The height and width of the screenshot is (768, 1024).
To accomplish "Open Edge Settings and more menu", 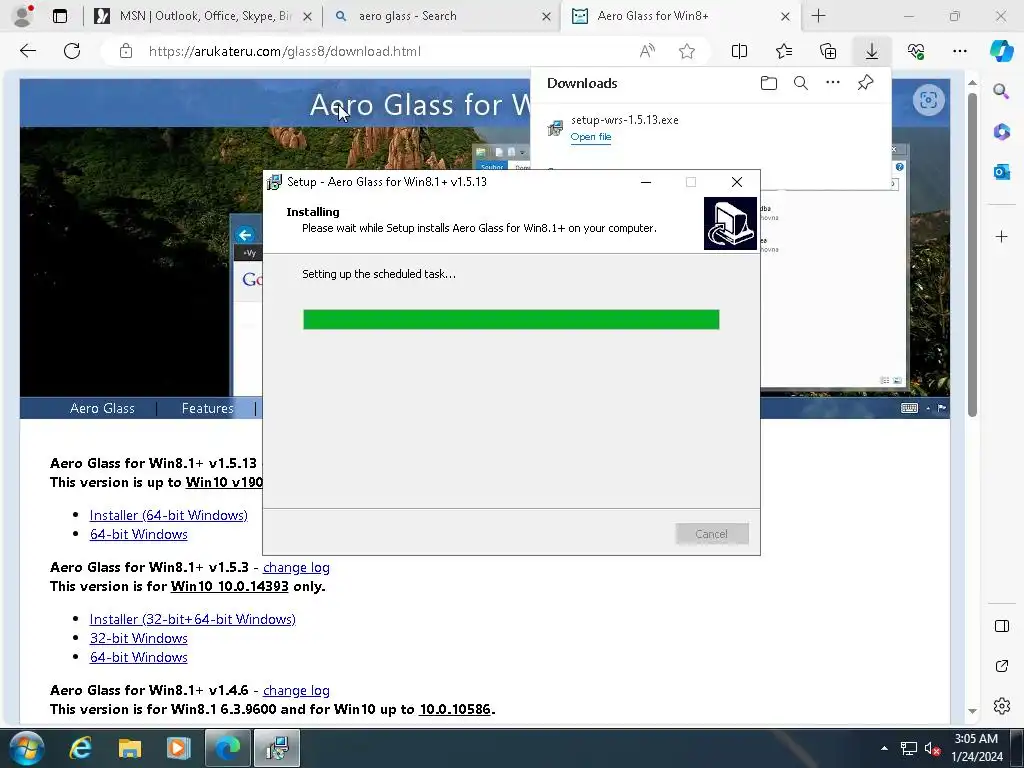I will click(x=959, y=51).
